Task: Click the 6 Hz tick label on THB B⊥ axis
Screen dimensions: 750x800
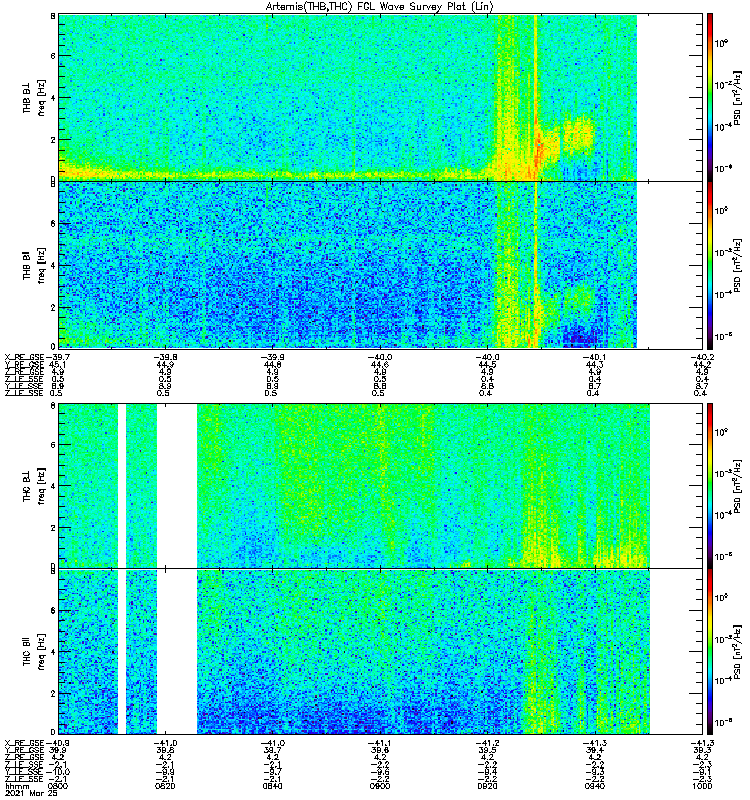Action: click(53, 56)
